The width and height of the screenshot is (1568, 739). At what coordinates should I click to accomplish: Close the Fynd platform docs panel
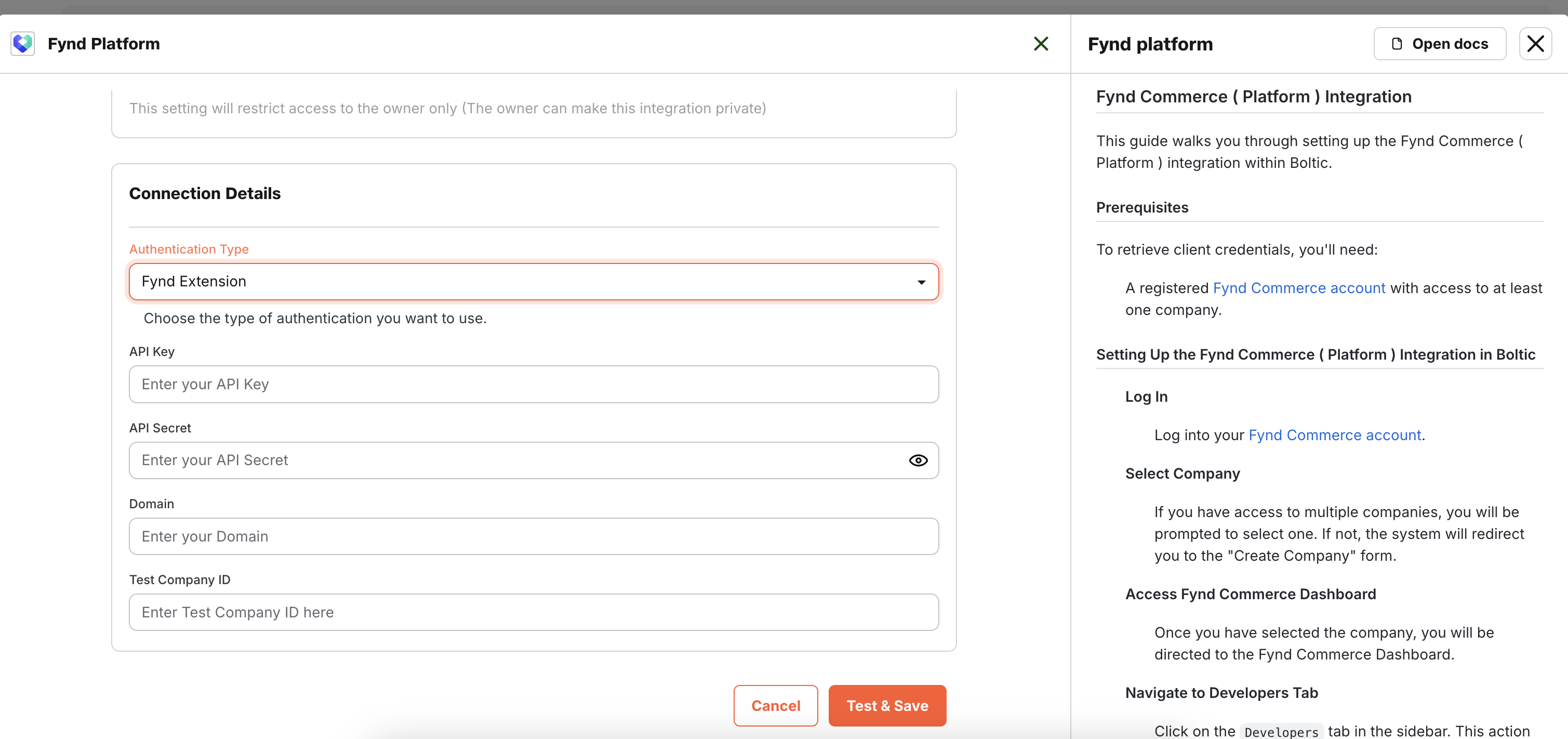1535,44
